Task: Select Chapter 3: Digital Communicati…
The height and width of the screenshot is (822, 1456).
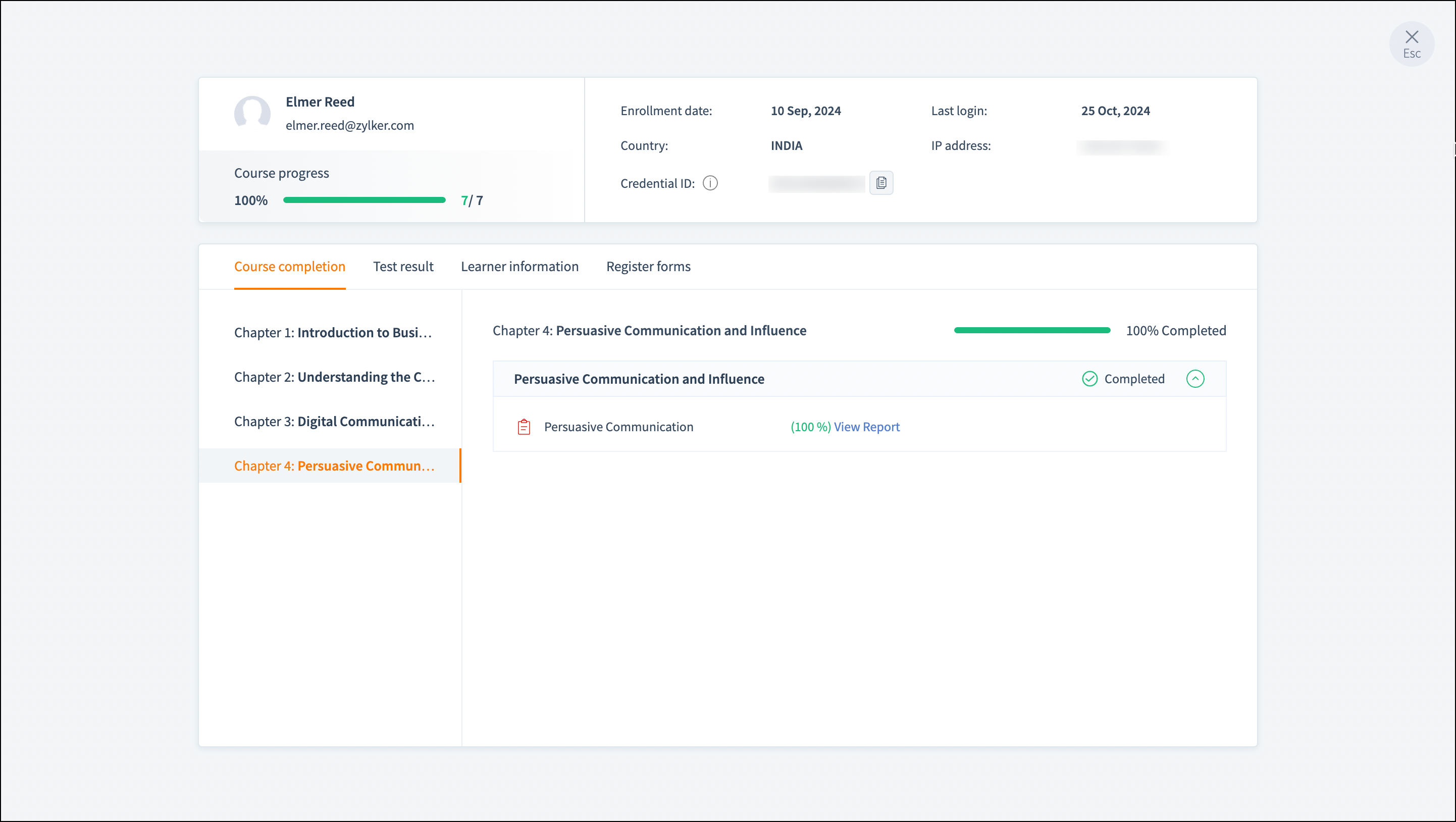Action: 335,421
